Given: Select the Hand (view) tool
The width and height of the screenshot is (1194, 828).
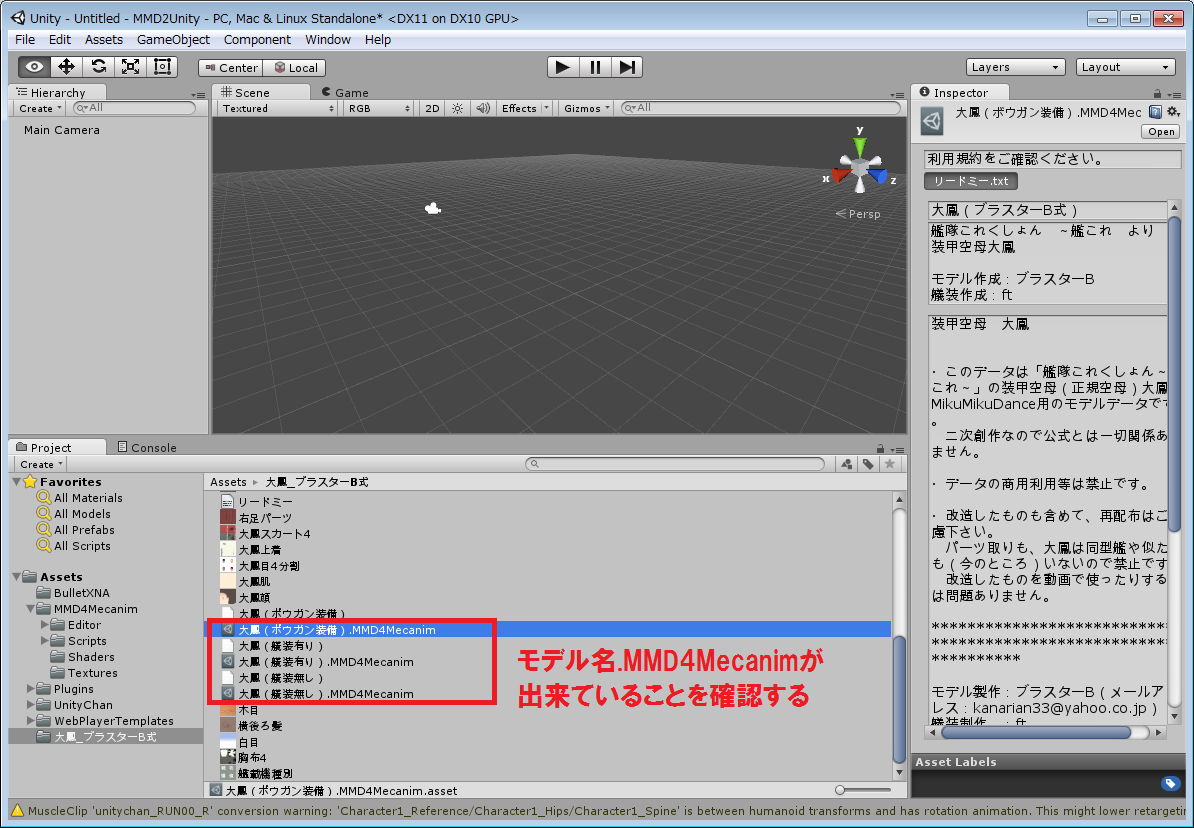Looking at the screenshot, I should pyautogui.click(x=34, y=67).
